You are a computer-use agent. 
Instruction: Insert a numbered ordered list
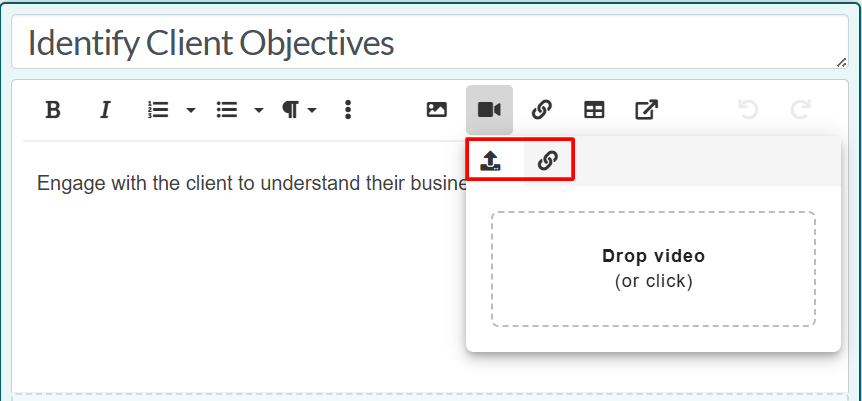pos(158,110)
